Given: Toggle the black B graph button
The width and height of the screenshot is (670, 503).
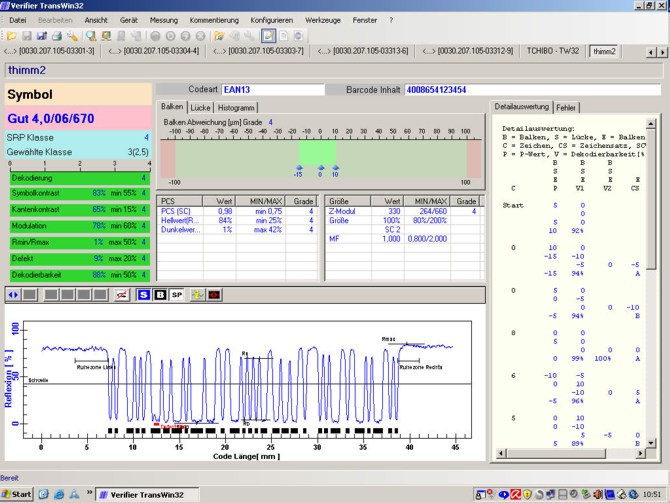Looking at the screenshot, I should (x=160, y=295).
